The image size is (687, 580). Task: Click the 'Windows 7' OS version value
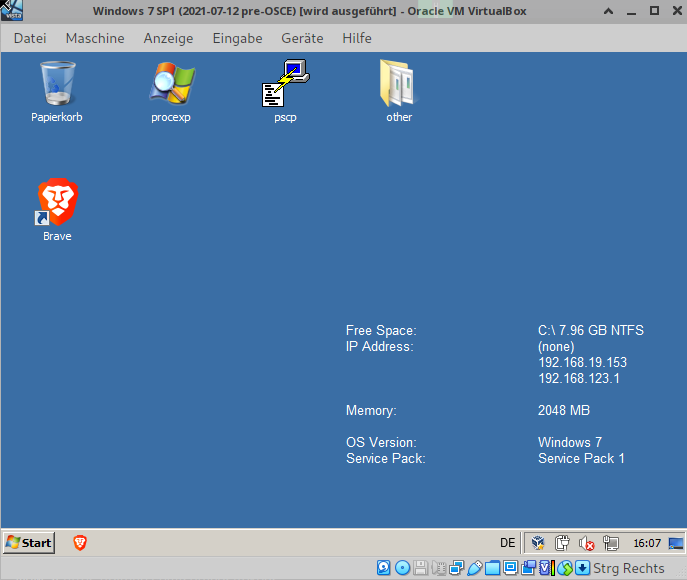[570, 442]
